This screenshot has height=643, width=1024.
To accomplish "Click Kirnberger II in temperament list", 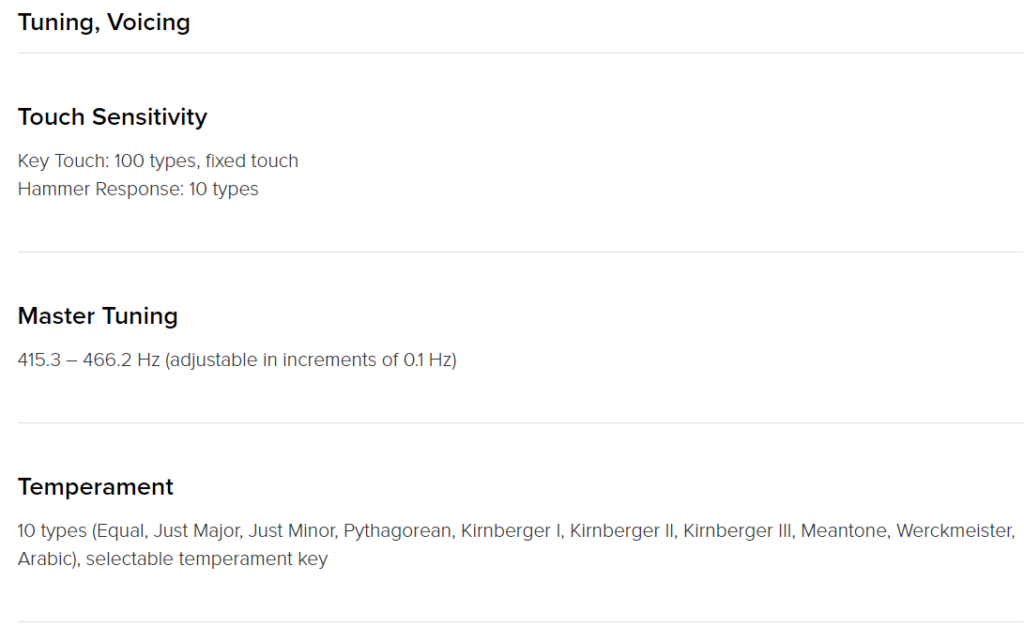I will [621, 531].
